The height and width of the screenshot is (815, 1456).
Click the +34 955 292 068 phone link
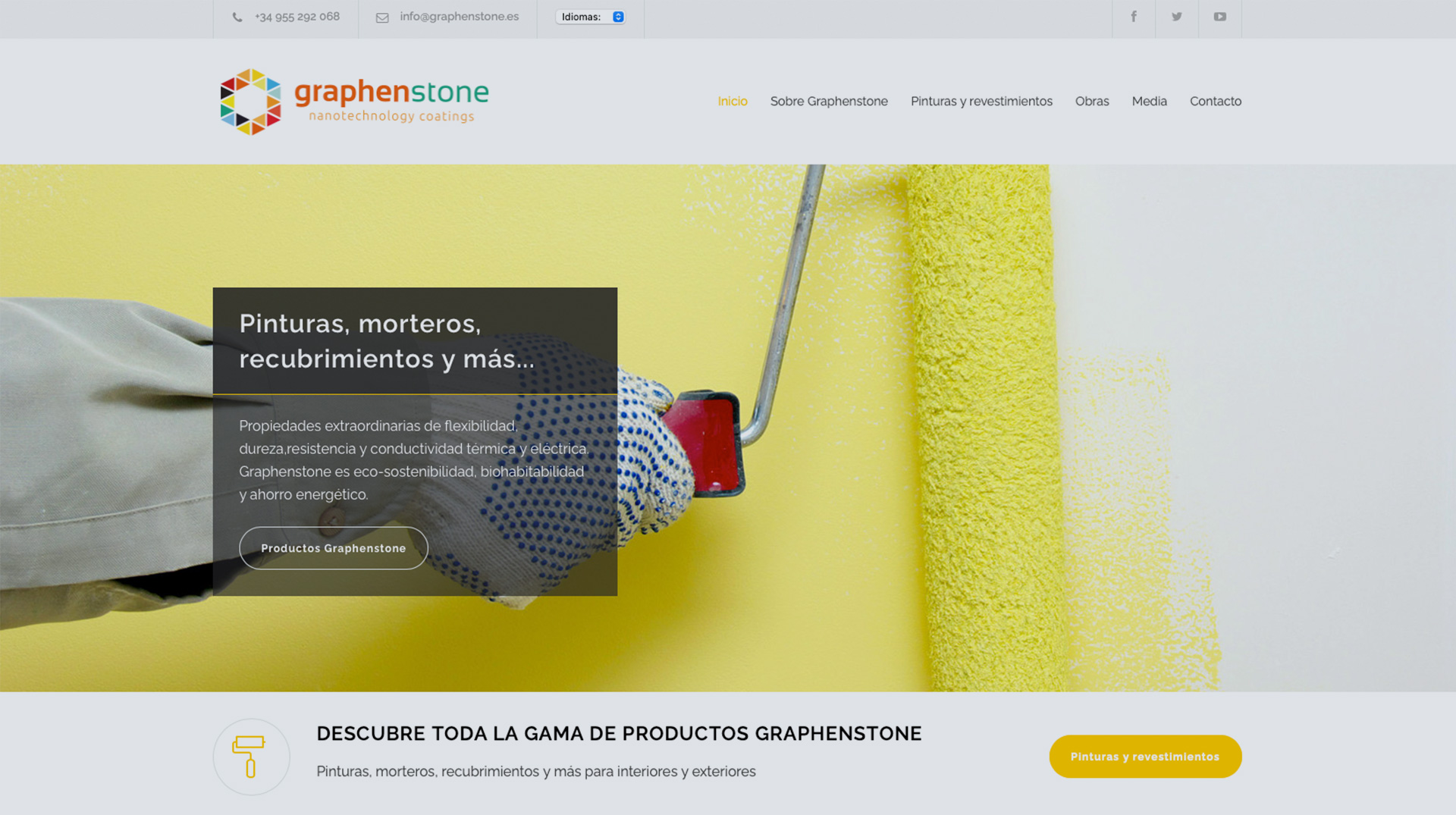297,17
